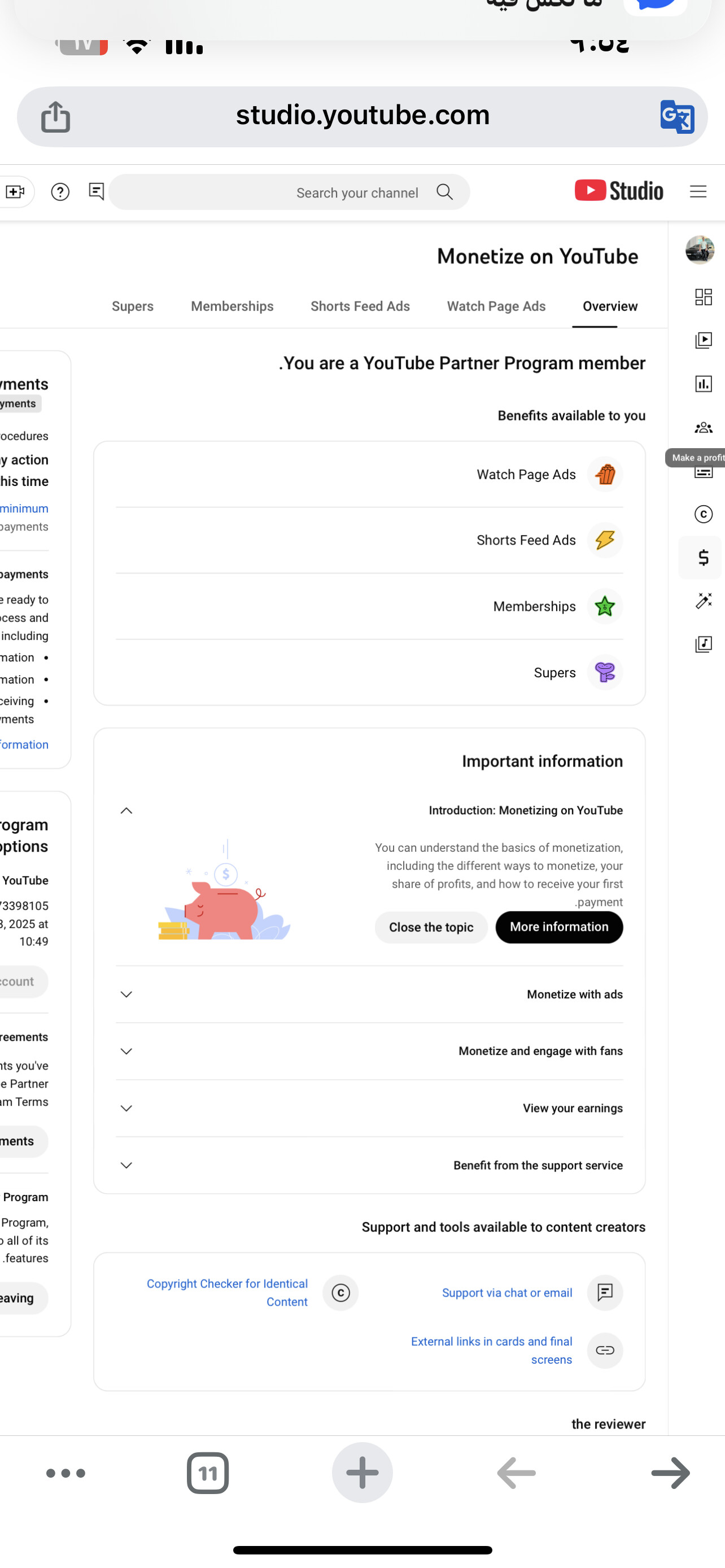Click the Shorts Feed Ads lightning icon

[605, 540]
